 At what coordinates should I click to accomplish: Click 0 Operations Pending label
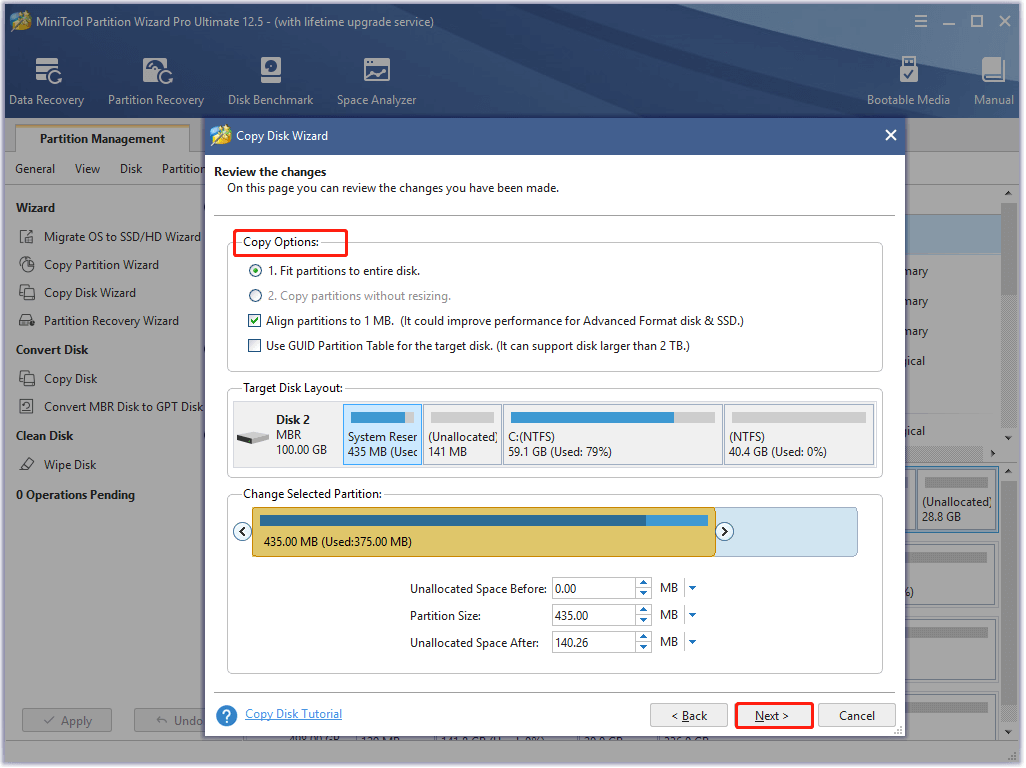75,495
